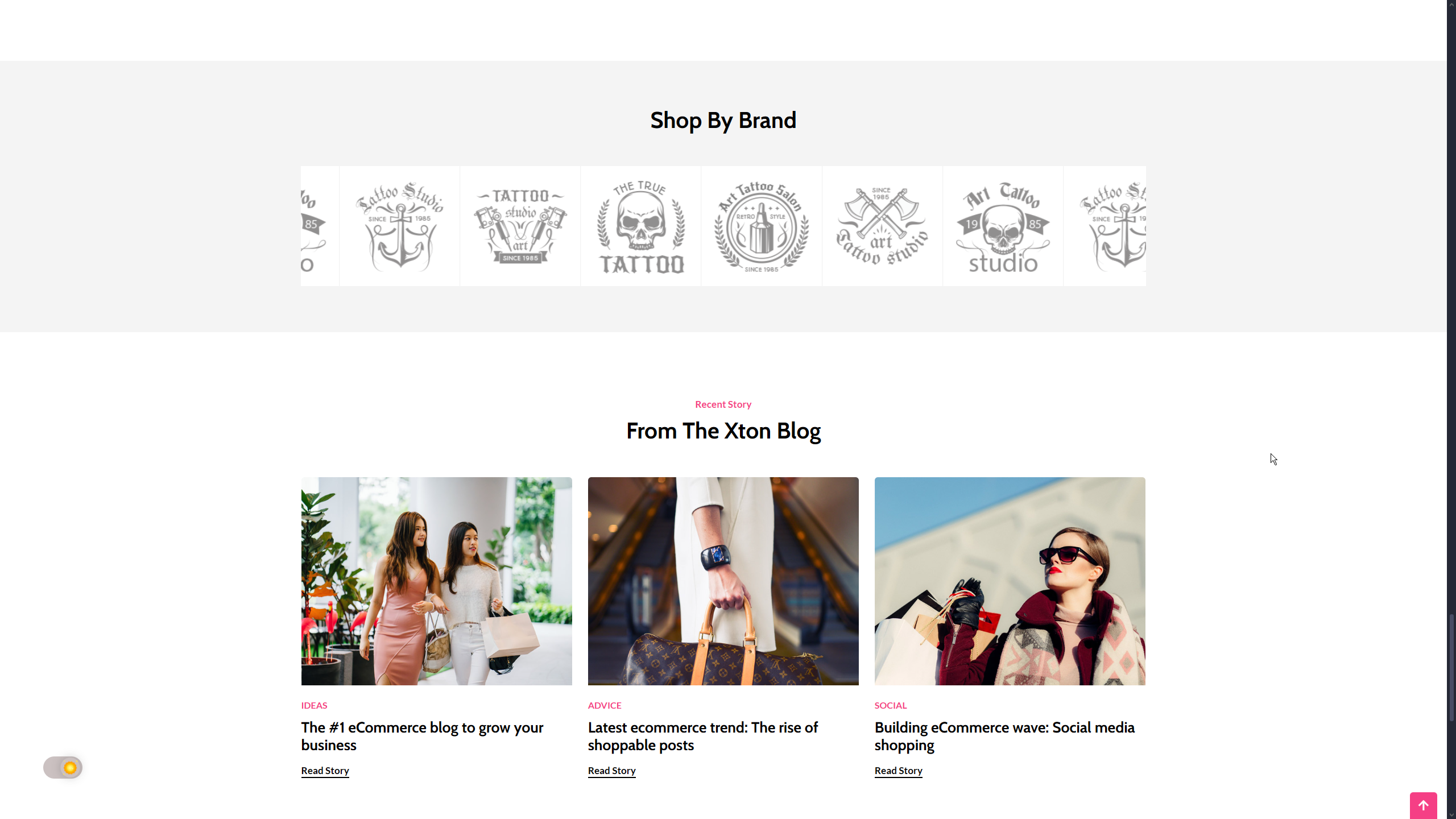Choose the crossed axes Tattoo Studio logo
This screenshot has height=819, width=1456.
click(882, 226)
